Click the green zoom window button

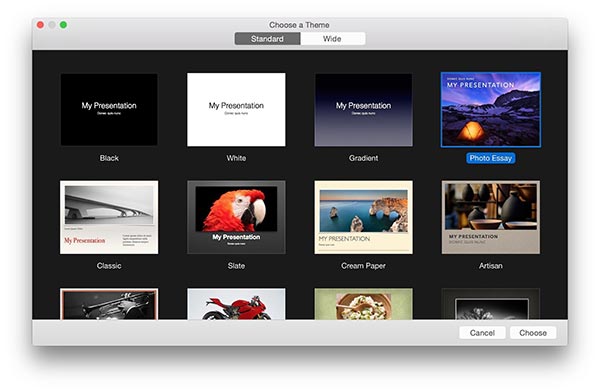64,25
